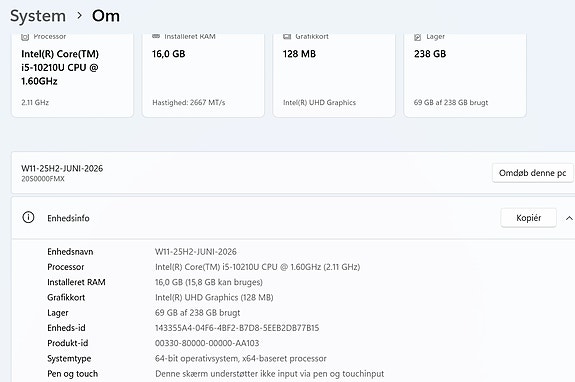Click Systemtype value 64-bit operativsystem
This screenshot has width=575, height=382.
[x=241, y=359]
